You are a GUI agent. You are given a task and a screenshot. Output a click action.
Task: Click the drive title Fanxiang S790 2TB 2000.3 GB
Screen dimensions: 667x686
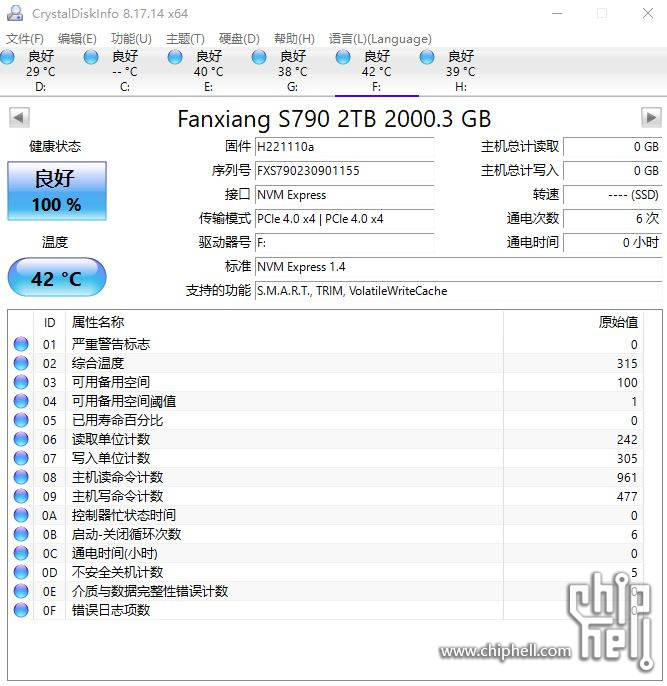tap(335, 119)
